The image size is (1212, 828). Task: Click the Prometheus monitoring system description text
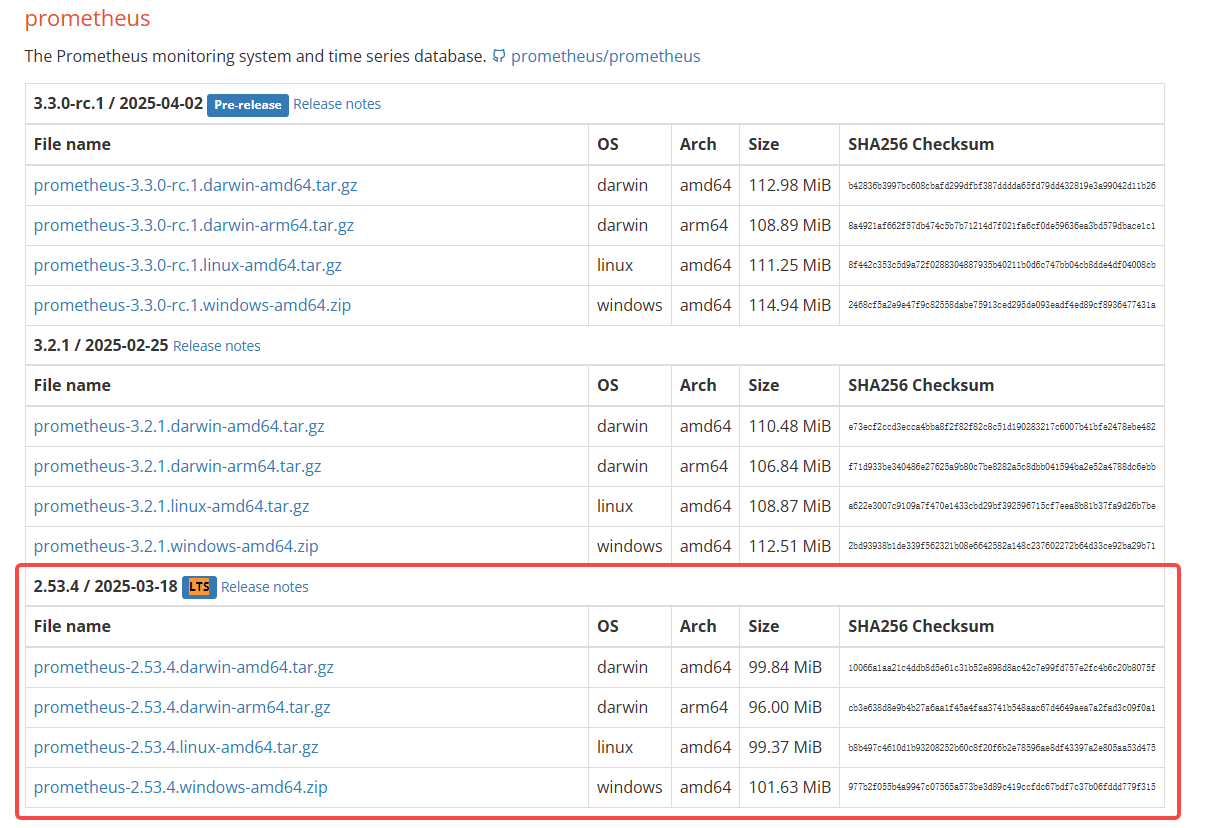pos(256,56)
